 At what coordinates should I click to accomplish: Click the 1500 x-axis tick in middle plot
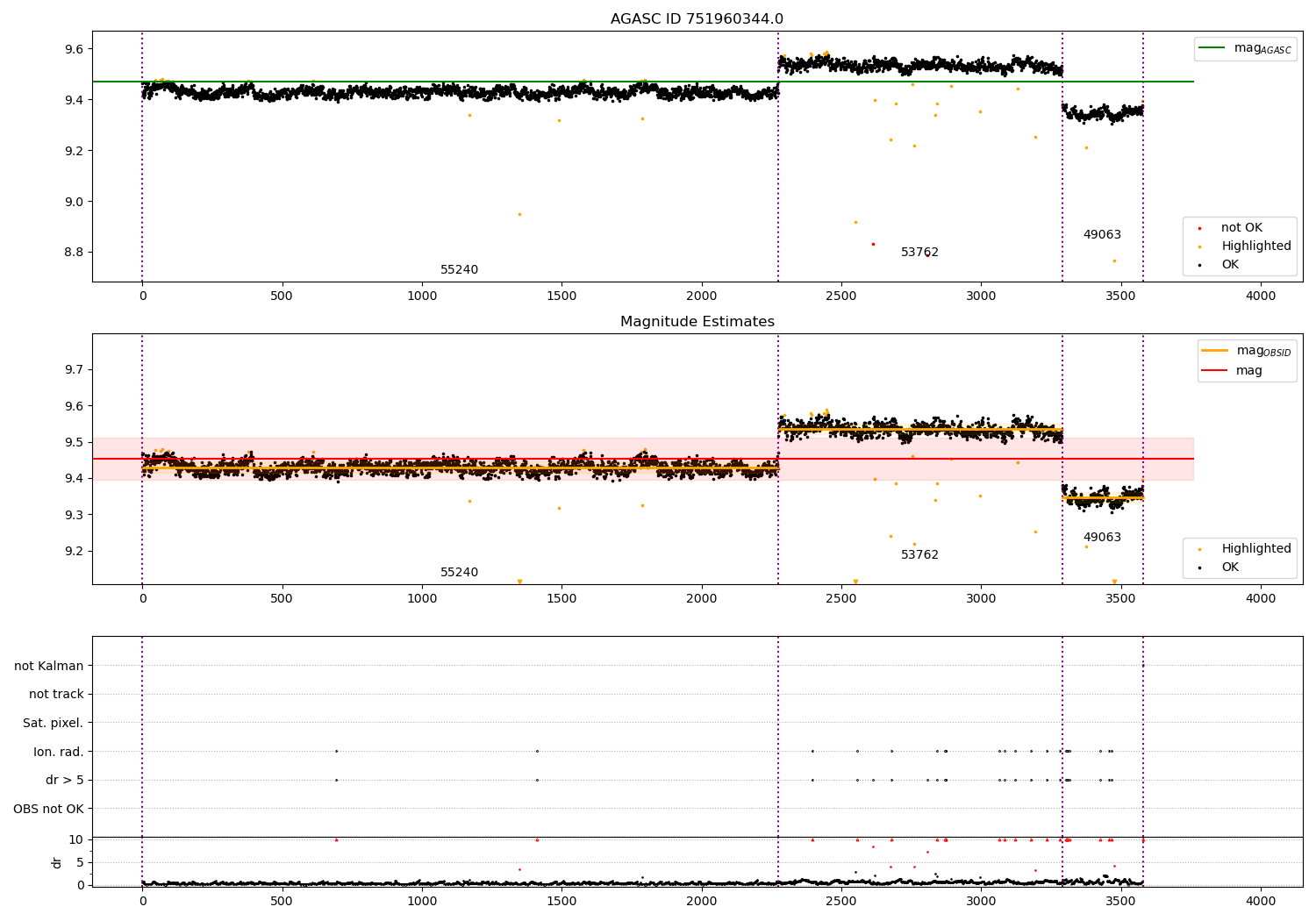pos(561,599)
